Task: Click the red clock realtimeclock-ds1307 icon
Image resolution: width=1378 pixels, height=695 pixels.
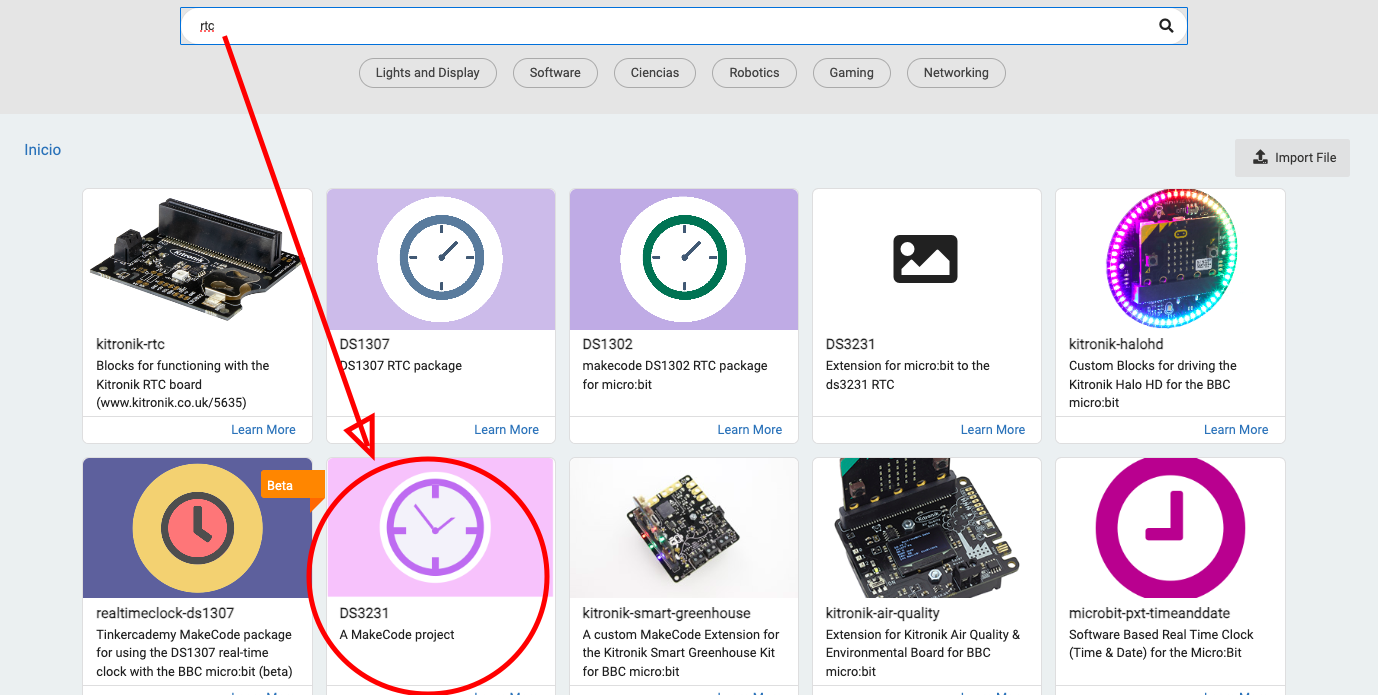Action: (197, 526)
